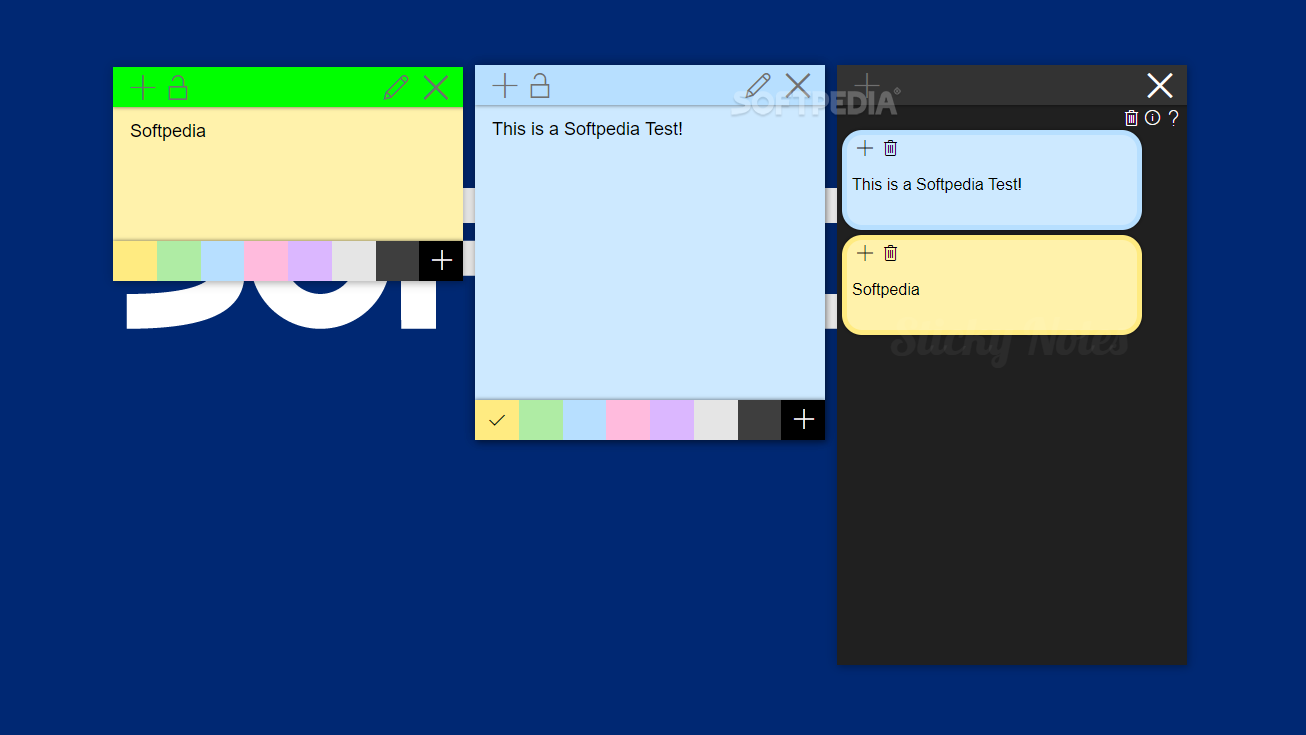Click the dimmed plus icon in the dark notes list header

[867, 86]
